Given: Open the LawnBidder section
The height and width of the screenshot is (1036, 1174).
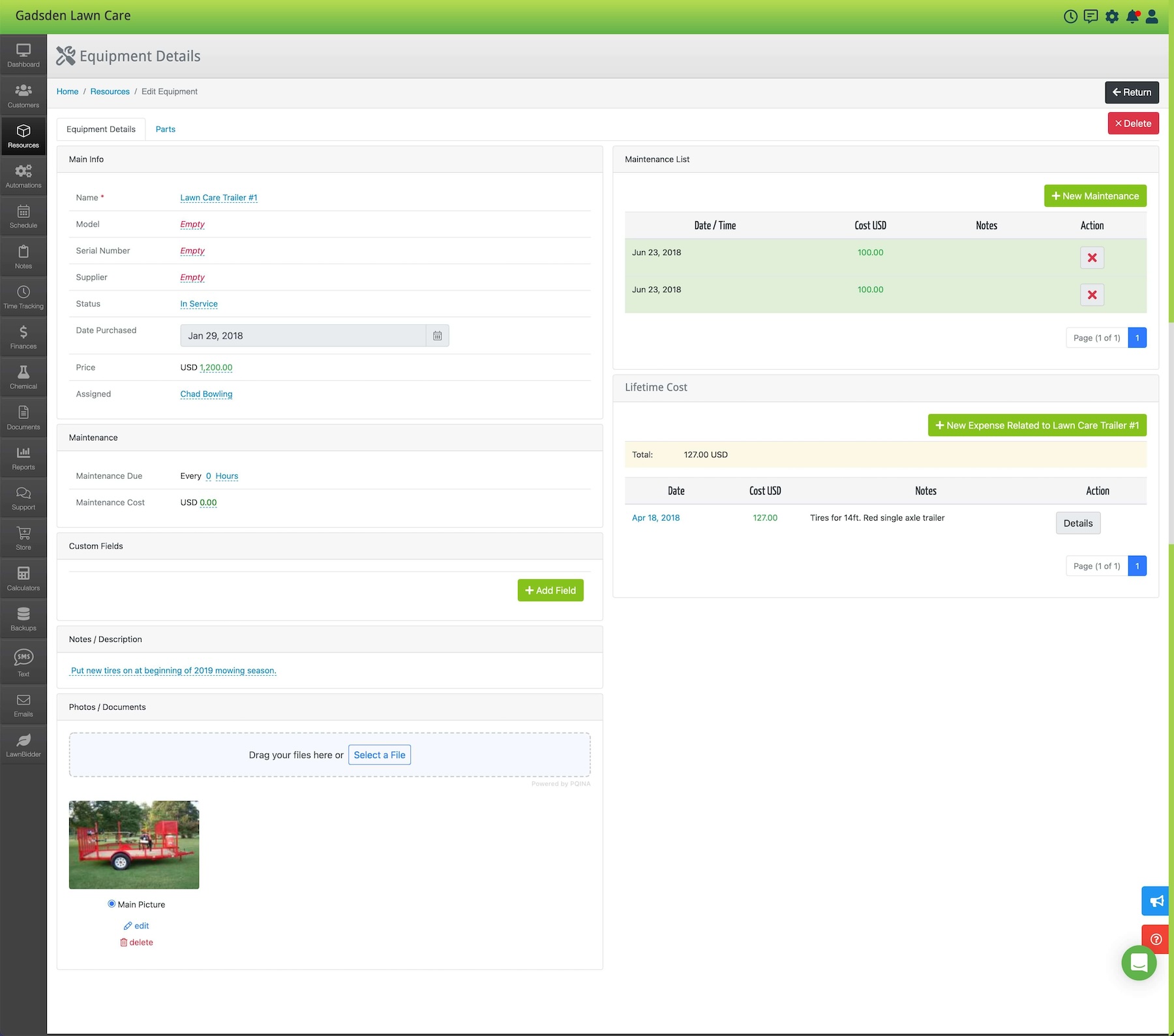Looking at the screenshot, I should [x=23, y=744].
